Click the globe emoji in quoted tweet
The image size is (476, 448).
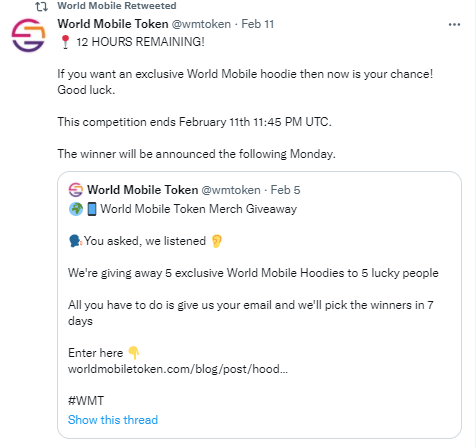point(76,209)
